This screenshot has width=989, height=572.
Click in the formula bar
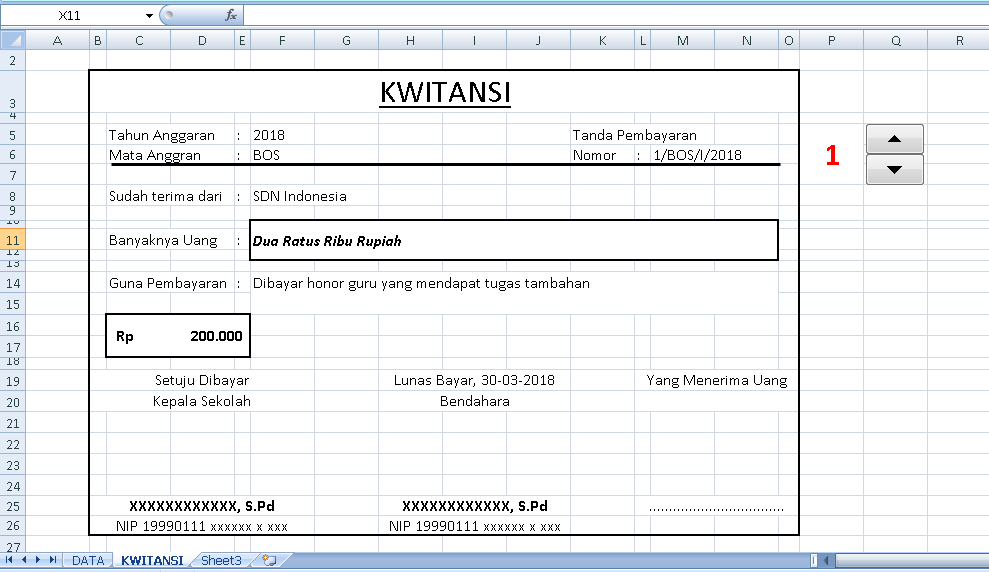point(616,15)
